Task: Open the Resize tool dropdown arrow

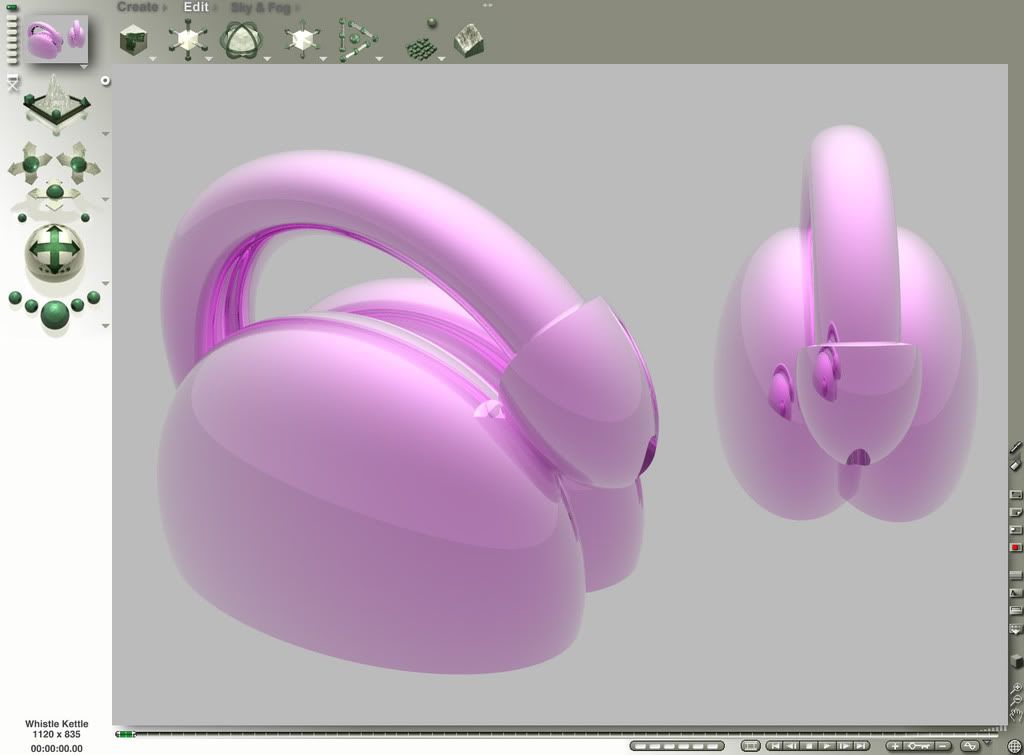Action: click(209, 60)
